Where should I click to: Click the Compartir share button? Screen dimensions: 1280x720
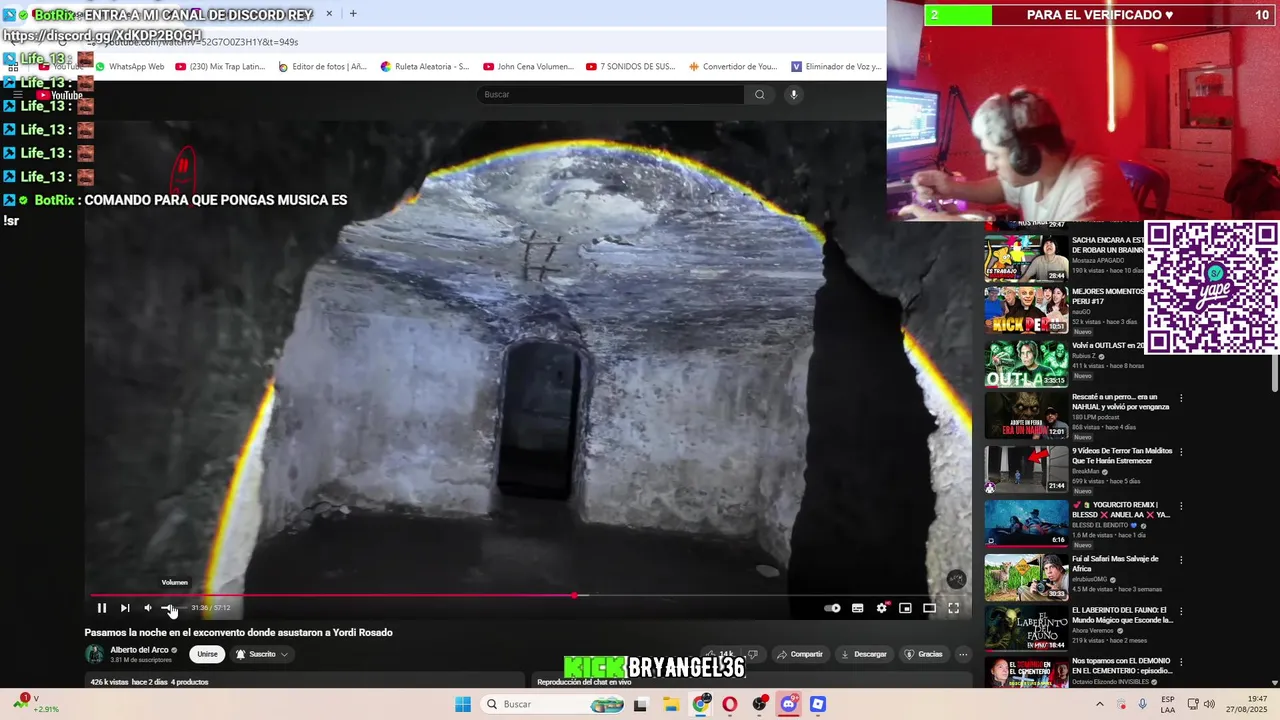coord(800,654)
